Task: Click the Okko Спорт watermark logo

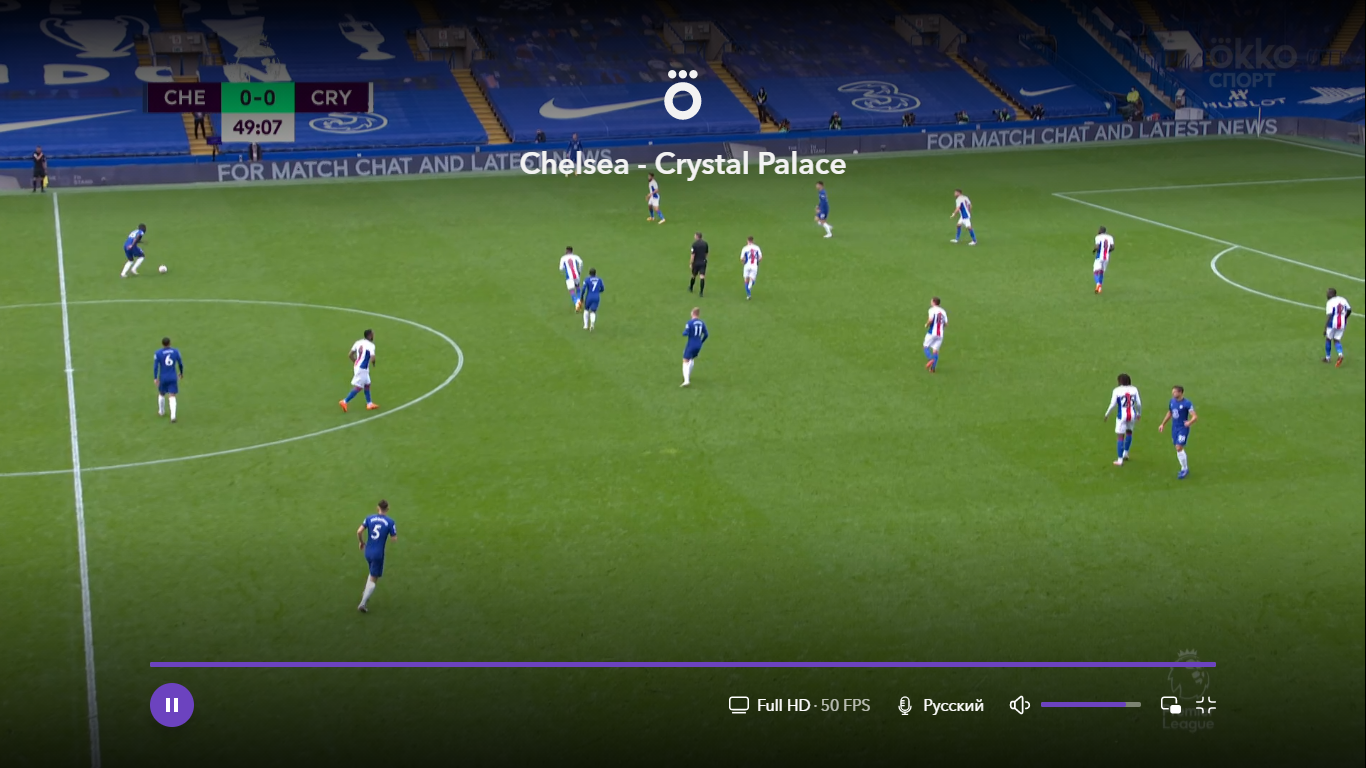Action: (x=1253, y=64)
